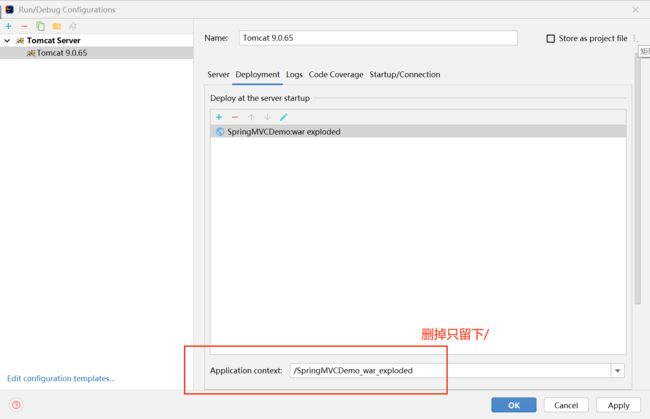The image size is (650, 419).
Task: Move artifact up arrow icon
Action: [x=251, y=117]
